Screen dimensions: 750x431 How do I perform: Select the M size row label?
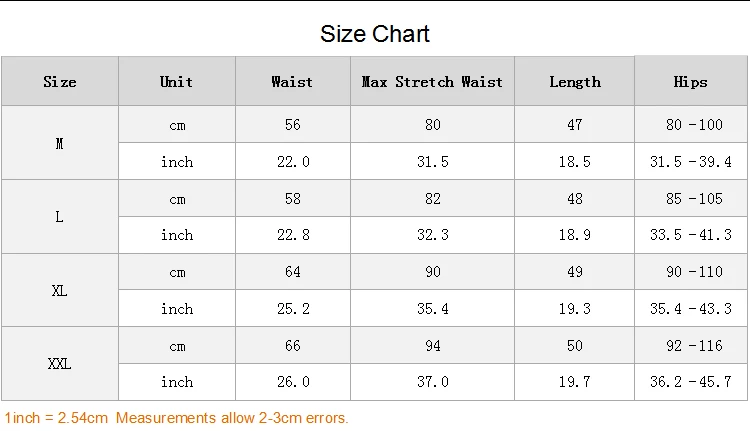point(60,143)
